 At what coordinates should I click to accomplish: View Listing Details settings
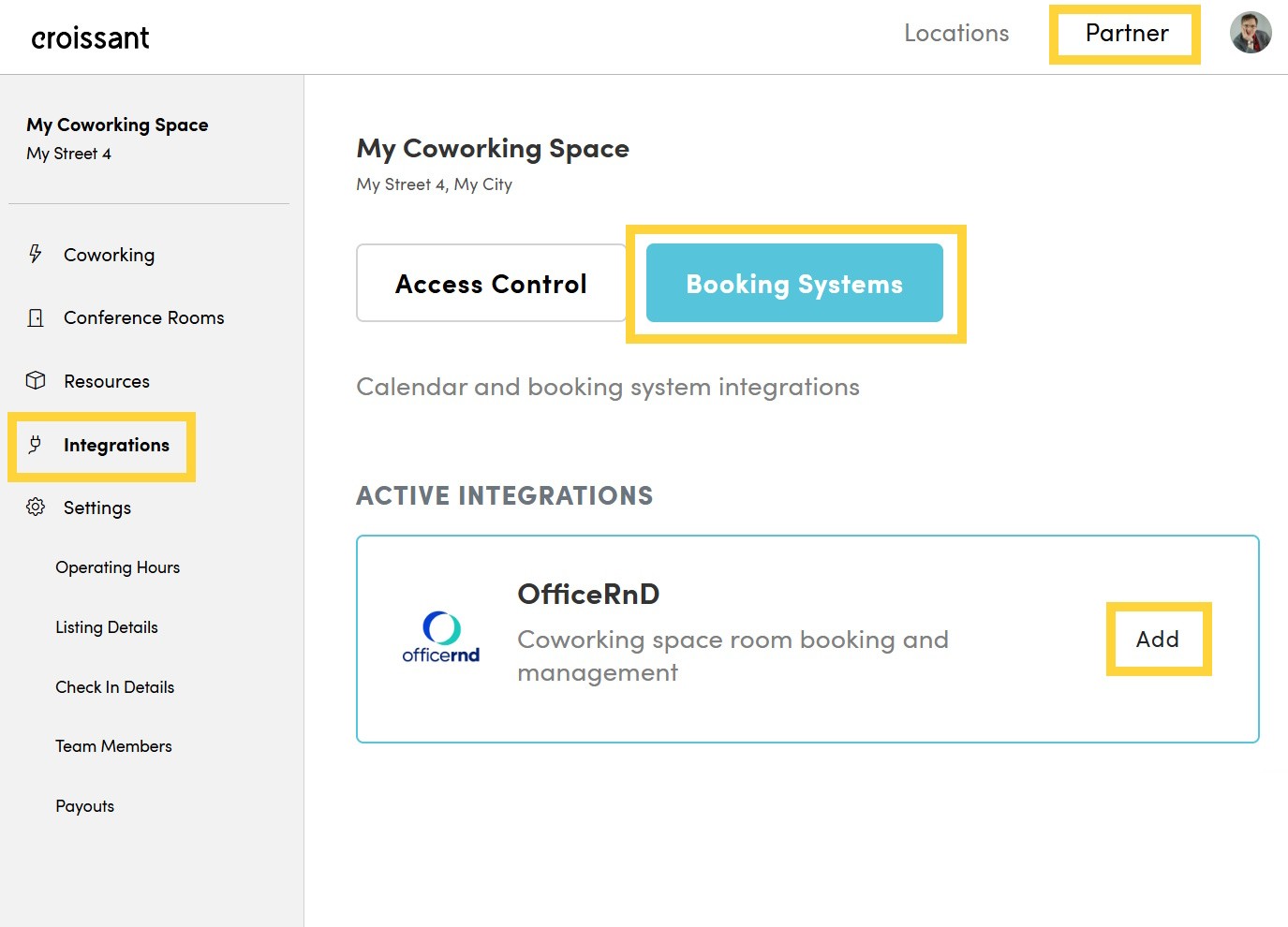pyautogui.click(x=106, y=626)
